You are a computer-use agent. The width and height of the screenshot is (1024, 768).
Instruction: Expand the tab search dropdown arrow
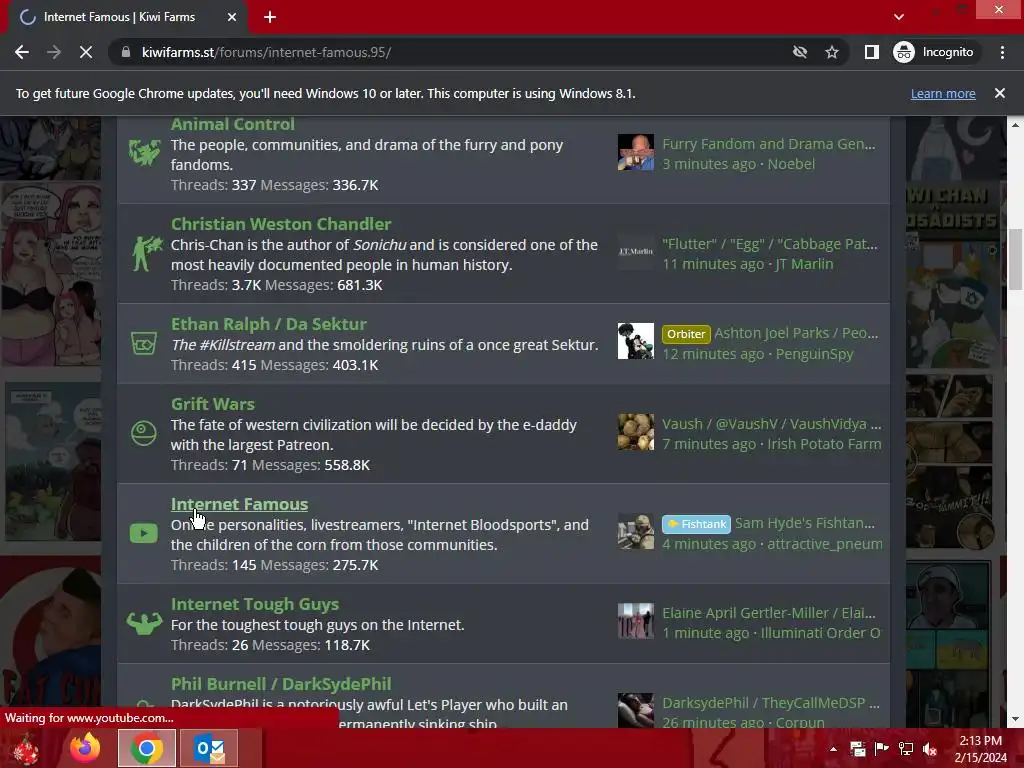pos(899,17)
